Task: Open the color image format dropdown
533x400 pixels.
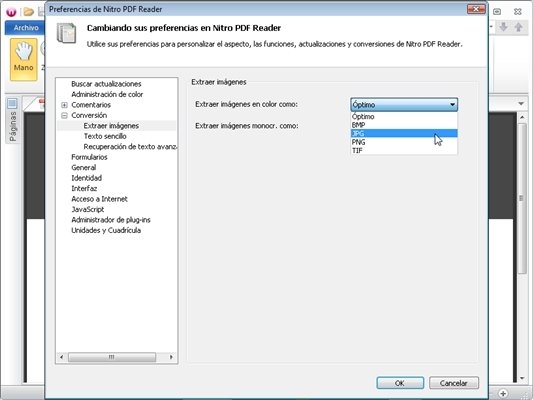Action: pos(404,104)
